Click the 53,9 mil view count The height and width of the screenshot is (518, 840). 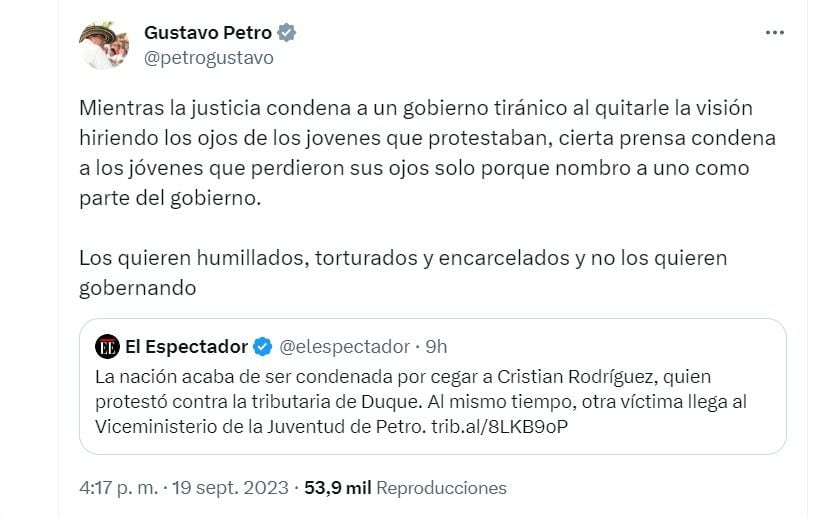pos(338,488)
